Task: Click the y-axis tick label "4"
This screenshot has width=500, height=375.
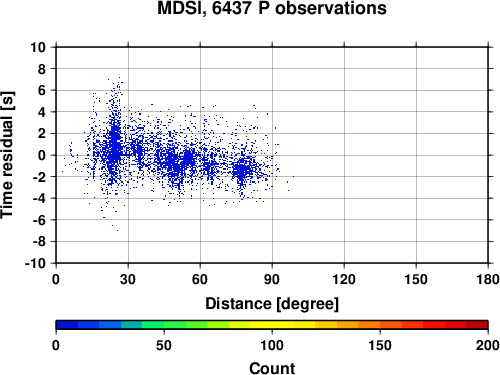Action: [42, 112]
